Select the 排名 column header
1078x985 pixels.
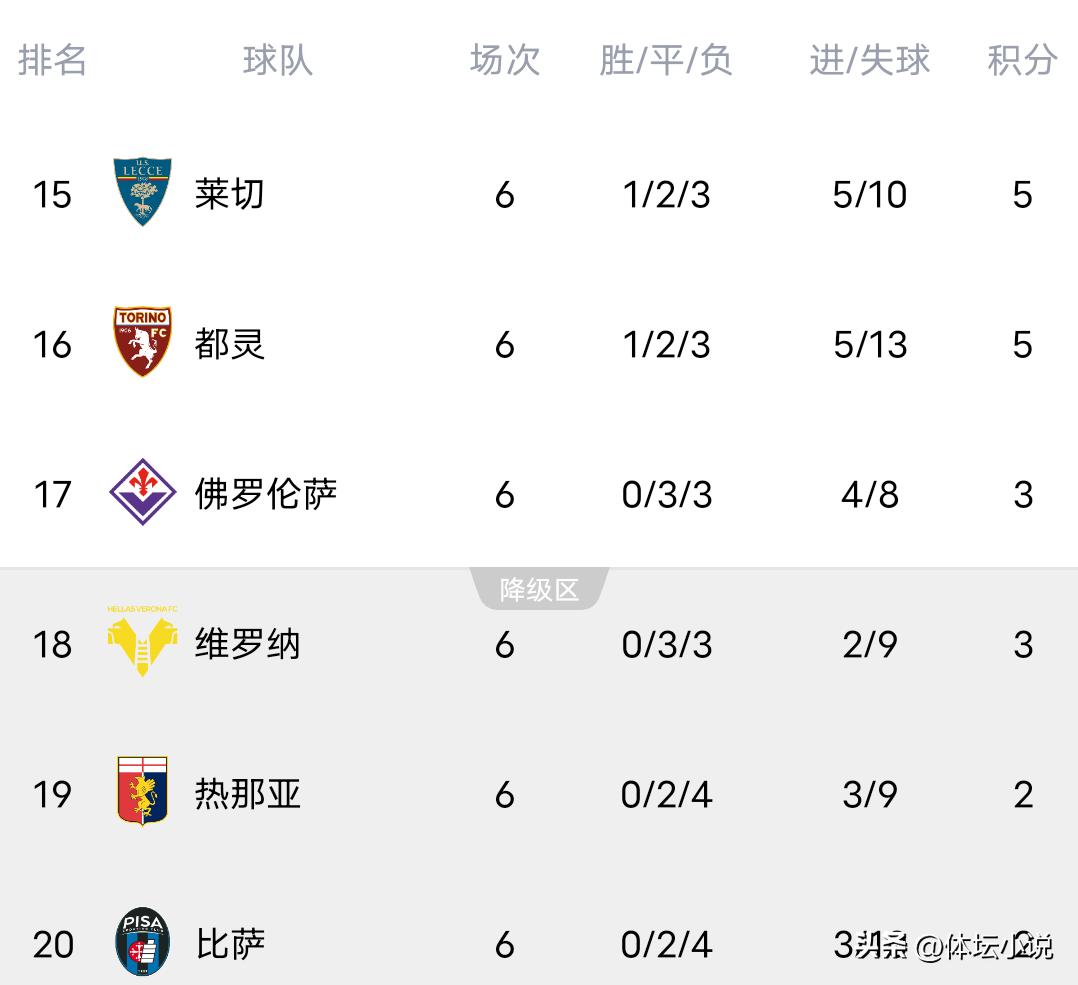[52, 60]
